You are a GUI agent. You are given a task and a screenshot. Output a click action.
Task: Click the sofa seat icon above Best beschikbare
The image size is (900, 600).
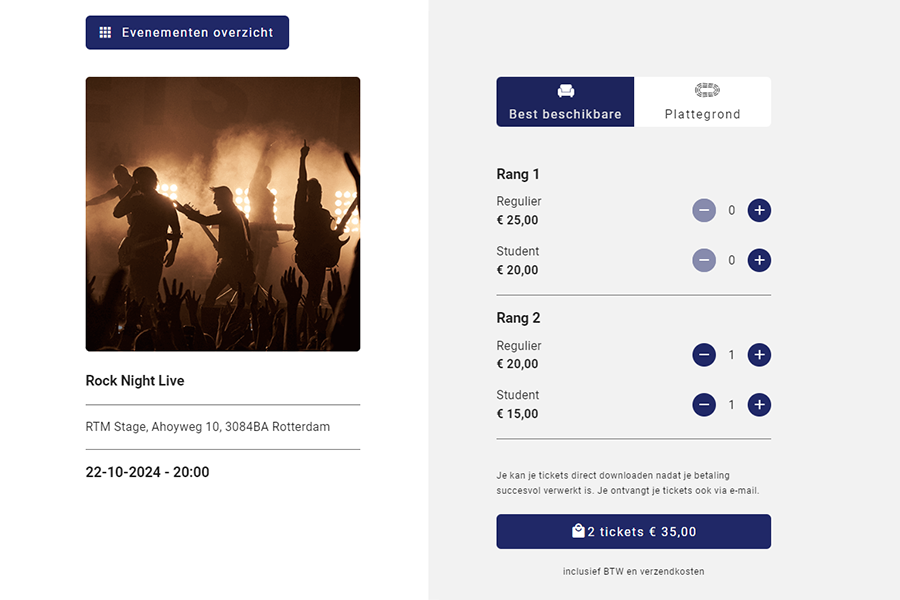(x=565, y=91)
